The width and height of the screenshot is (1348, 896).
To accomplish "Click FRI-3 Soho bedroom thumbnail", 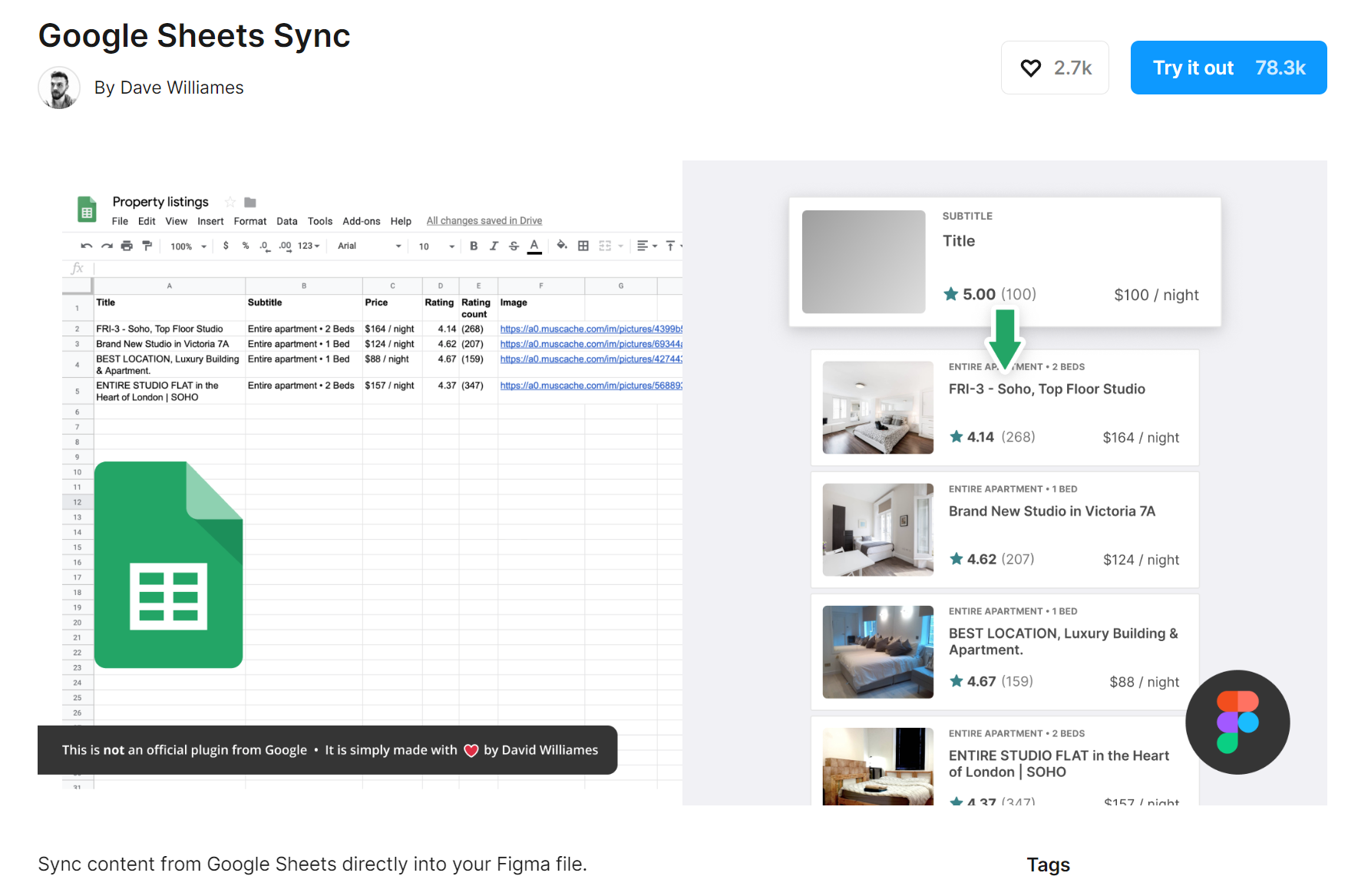I will pyautogui.click(x=878, y=408).
